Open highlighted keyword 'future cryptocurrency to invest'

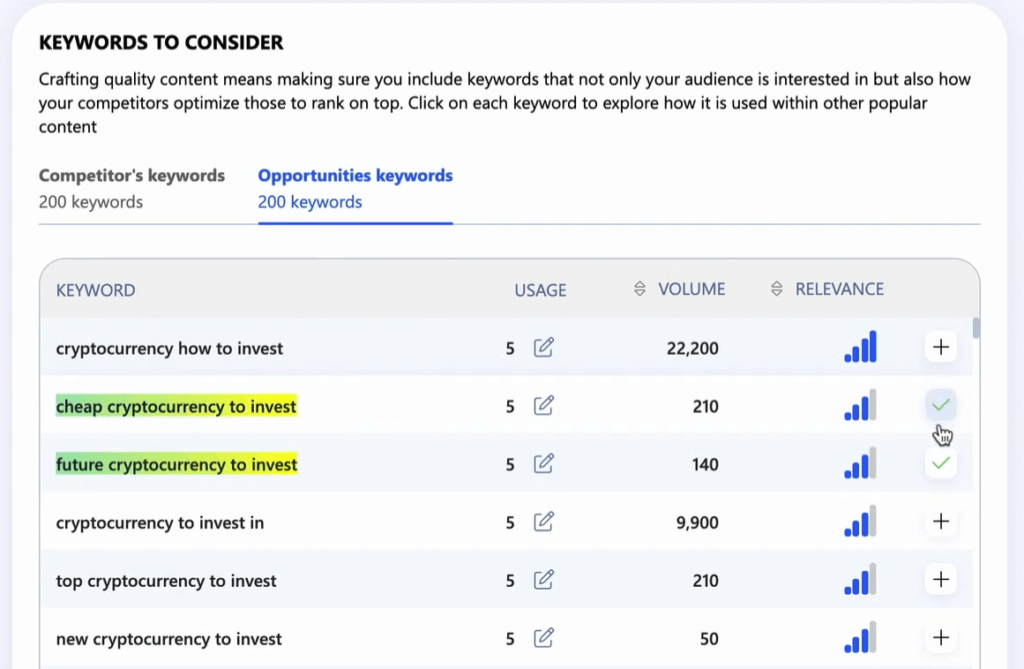[x=176, y=465]
